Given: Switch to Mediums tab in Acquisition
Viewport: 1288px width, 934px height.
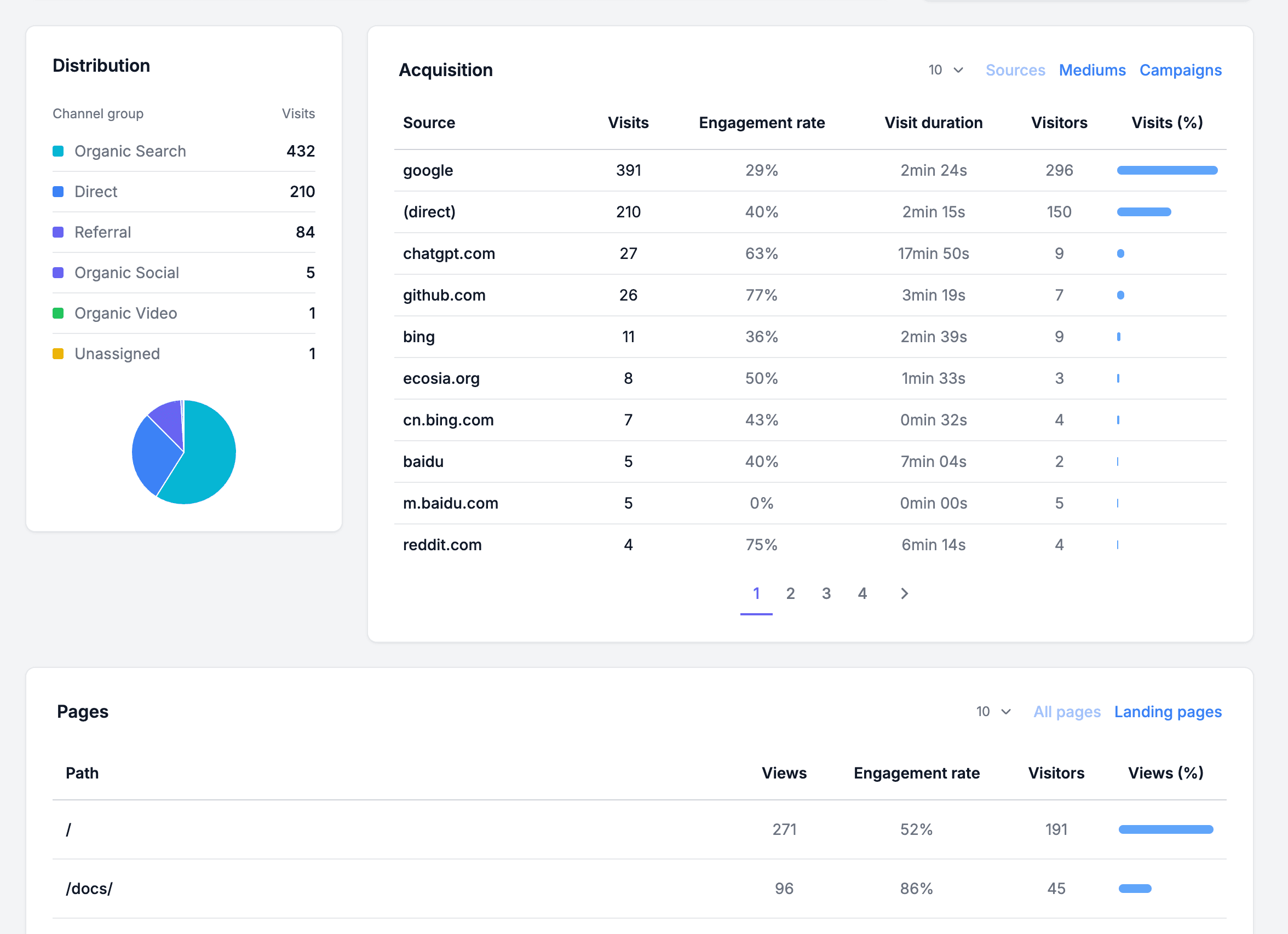Looking at the screenshot, I should (x=1092, y=70).
